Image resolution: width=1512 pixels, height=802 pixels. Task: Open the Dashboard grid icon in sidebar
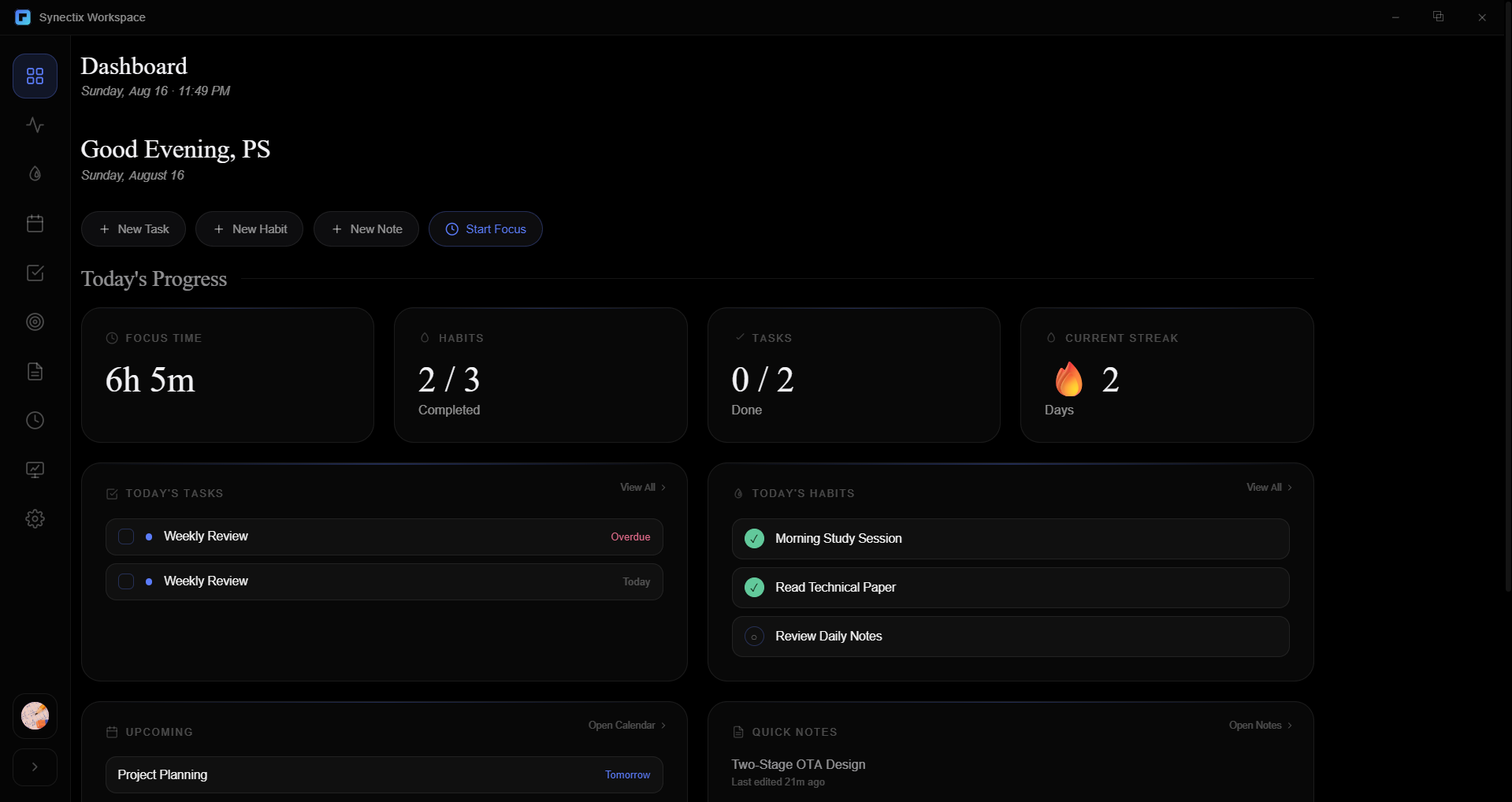tap(35, 76)
